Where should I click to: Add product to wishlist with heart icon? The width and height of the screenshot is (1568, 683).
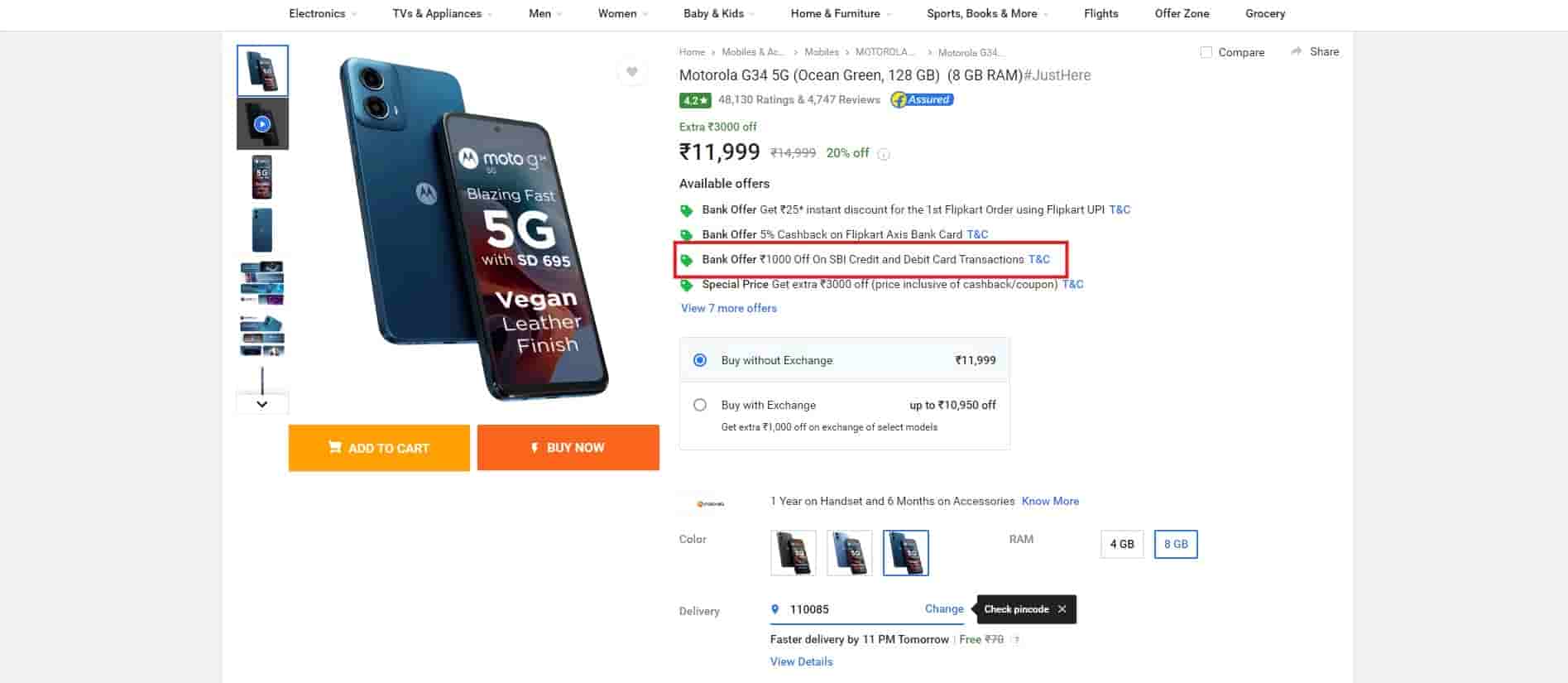point(632,72)
